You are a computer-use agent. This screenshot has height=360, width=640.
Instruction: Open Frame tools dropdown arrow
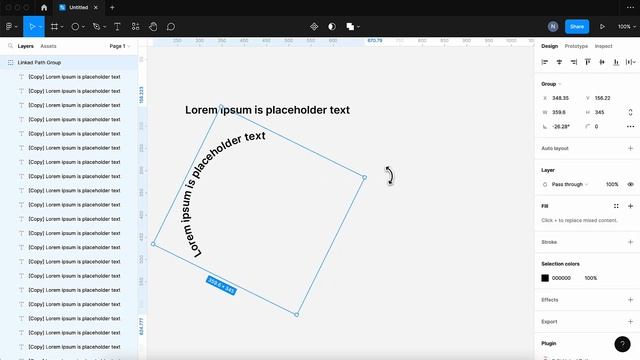click(62, 27)
